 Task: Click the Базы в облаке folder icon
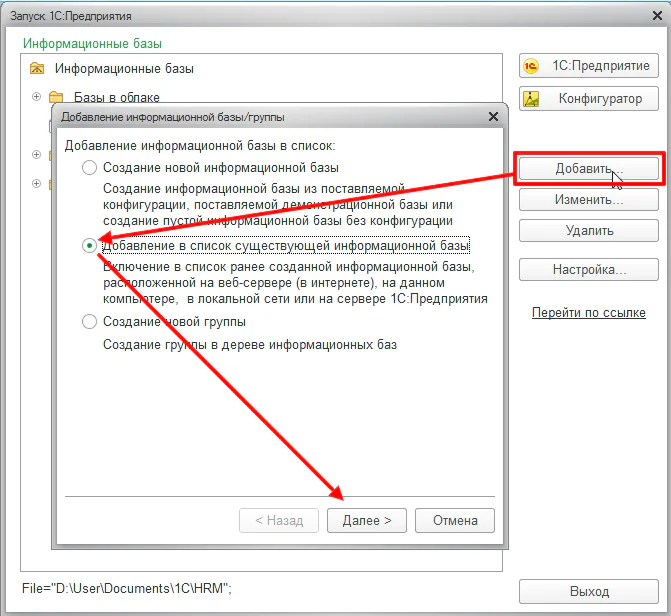pyautogui.click(x=56, y=98)
